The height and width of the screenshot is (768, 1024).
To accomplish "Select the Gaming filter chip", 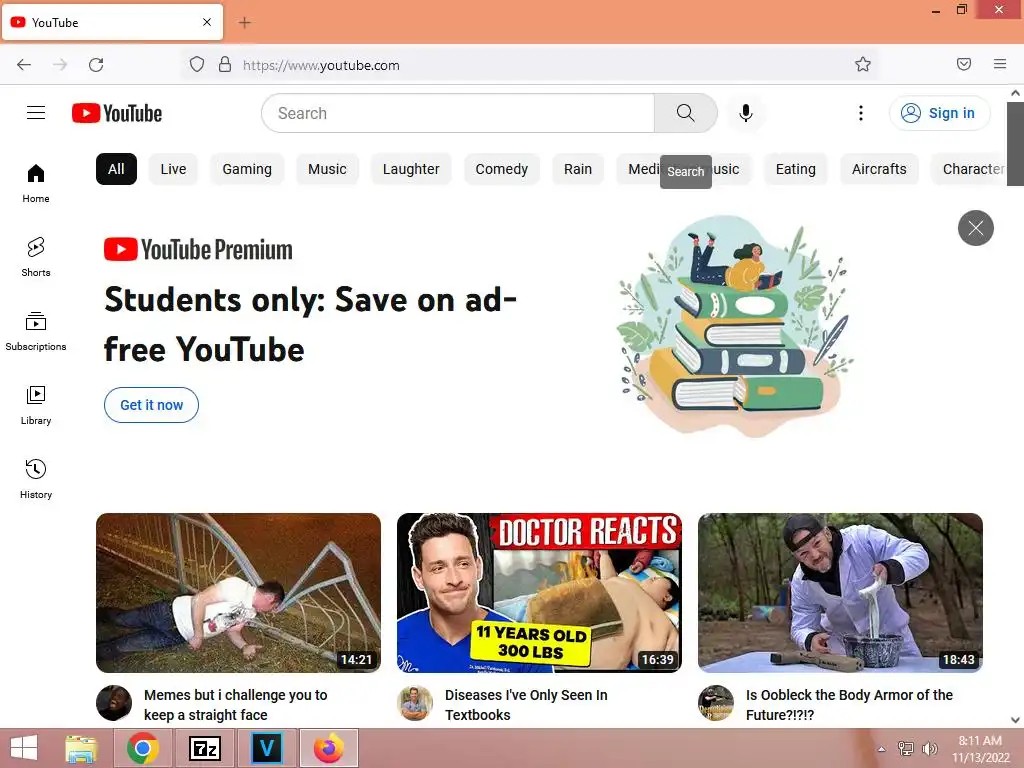I will [x=247, y=169].
